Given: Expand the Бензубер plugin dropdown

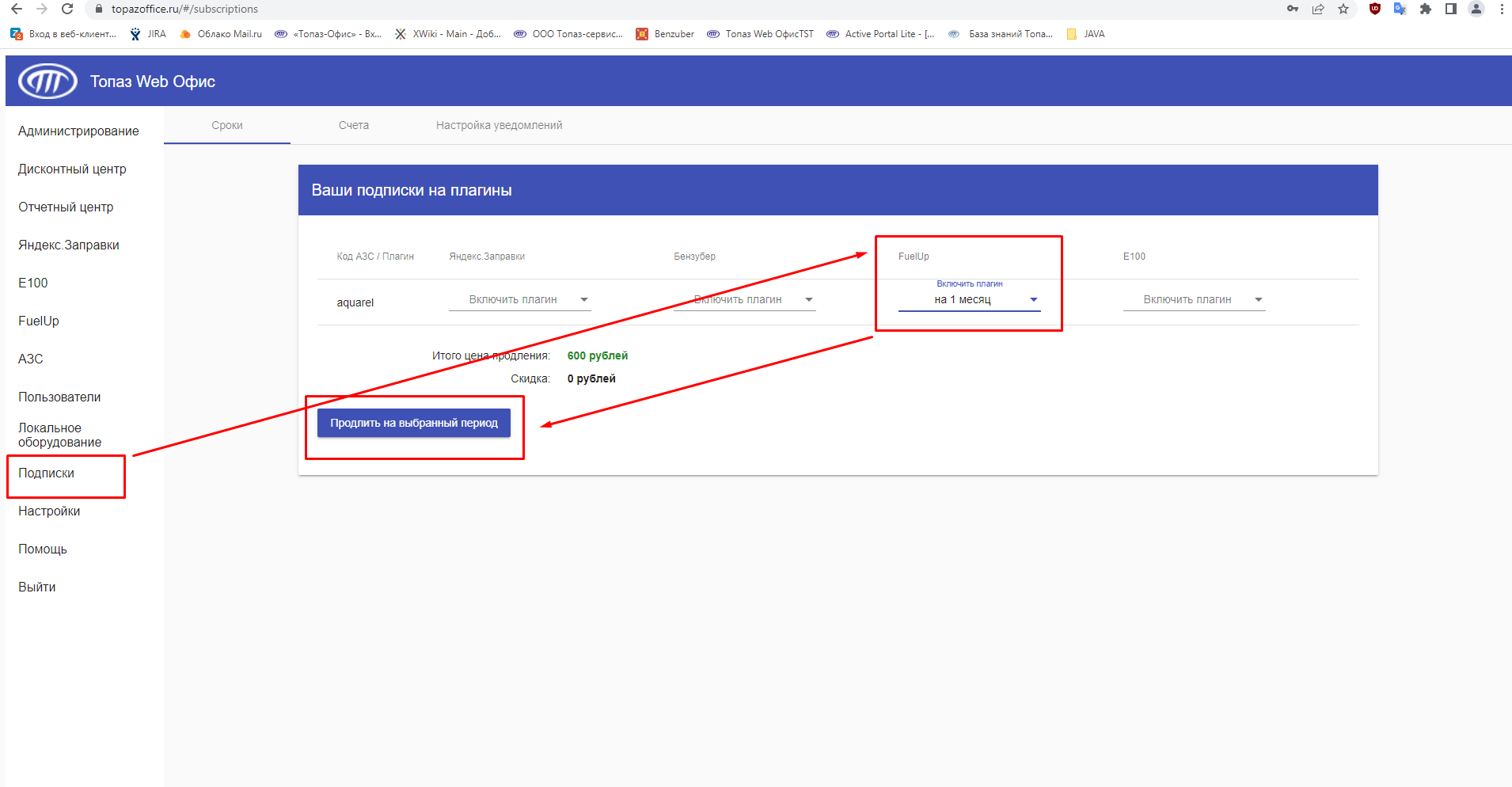Looking at the screenshot, I should 744,299.
